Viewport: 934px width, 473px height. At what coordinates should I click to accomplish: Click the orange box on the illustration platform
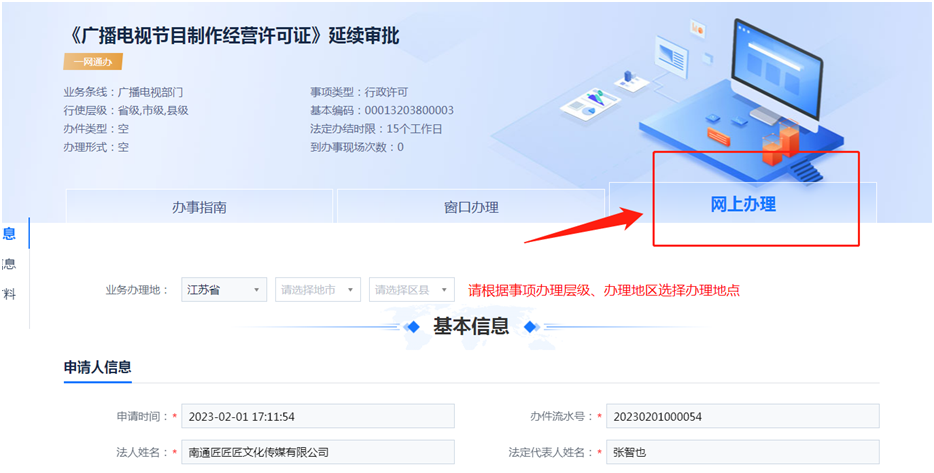click(x=779, y=146)
